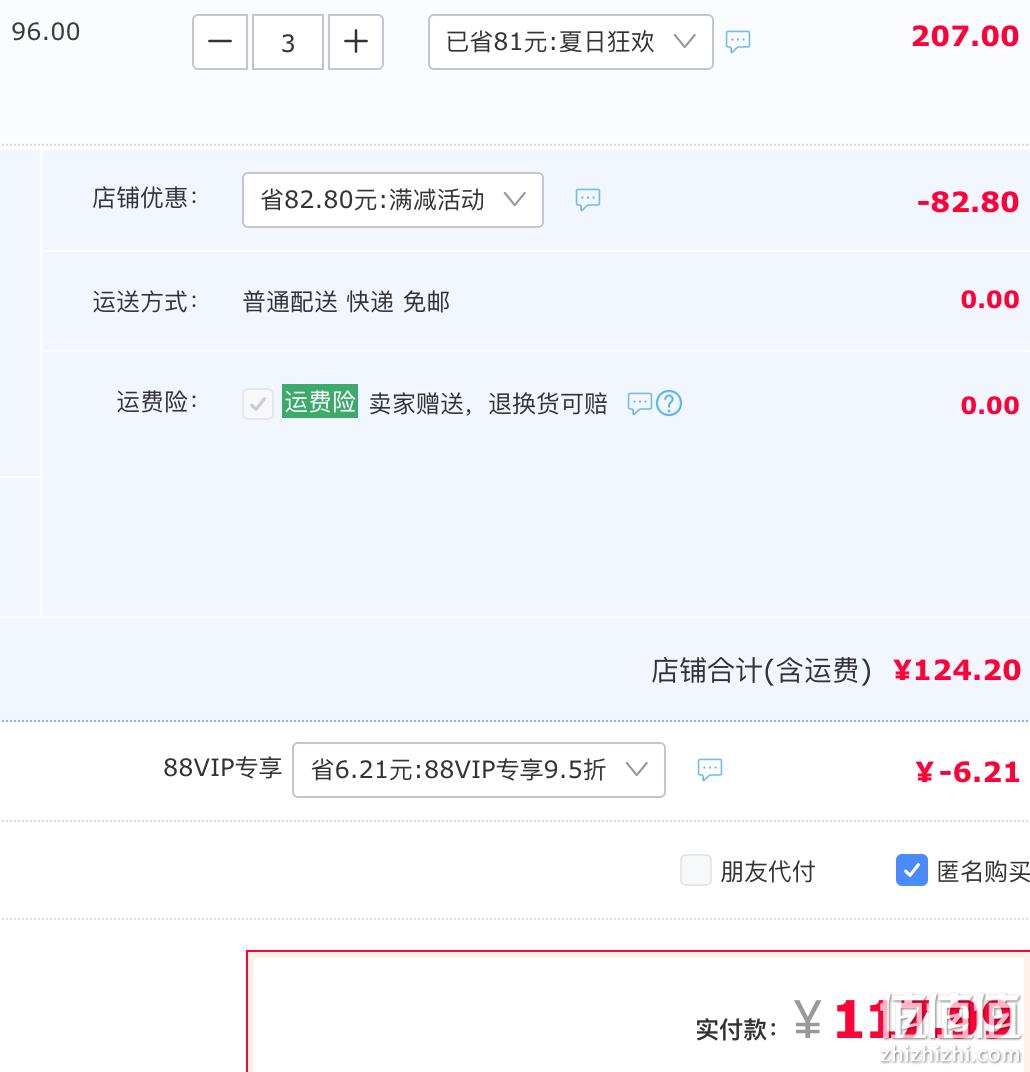Click chat bubble icon next to 满减活动
The height and width of the screenshot is (1072, 1030).
588,200
